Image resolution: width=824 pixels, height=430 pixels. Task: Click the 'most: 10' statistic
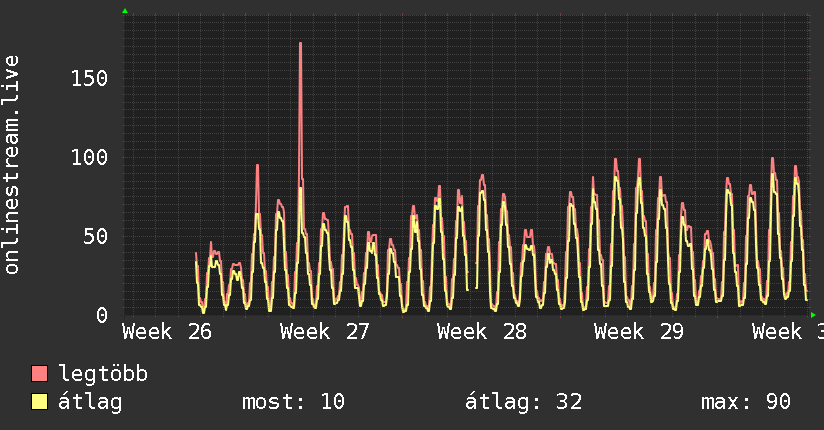coord(293,402)
